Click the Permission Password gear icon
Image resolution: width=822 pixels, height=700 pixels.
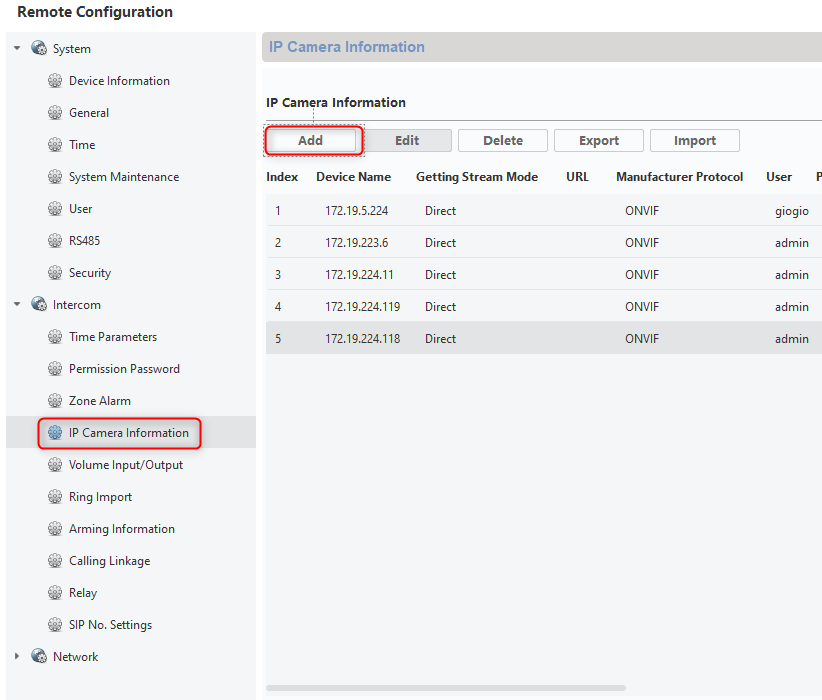55,368
